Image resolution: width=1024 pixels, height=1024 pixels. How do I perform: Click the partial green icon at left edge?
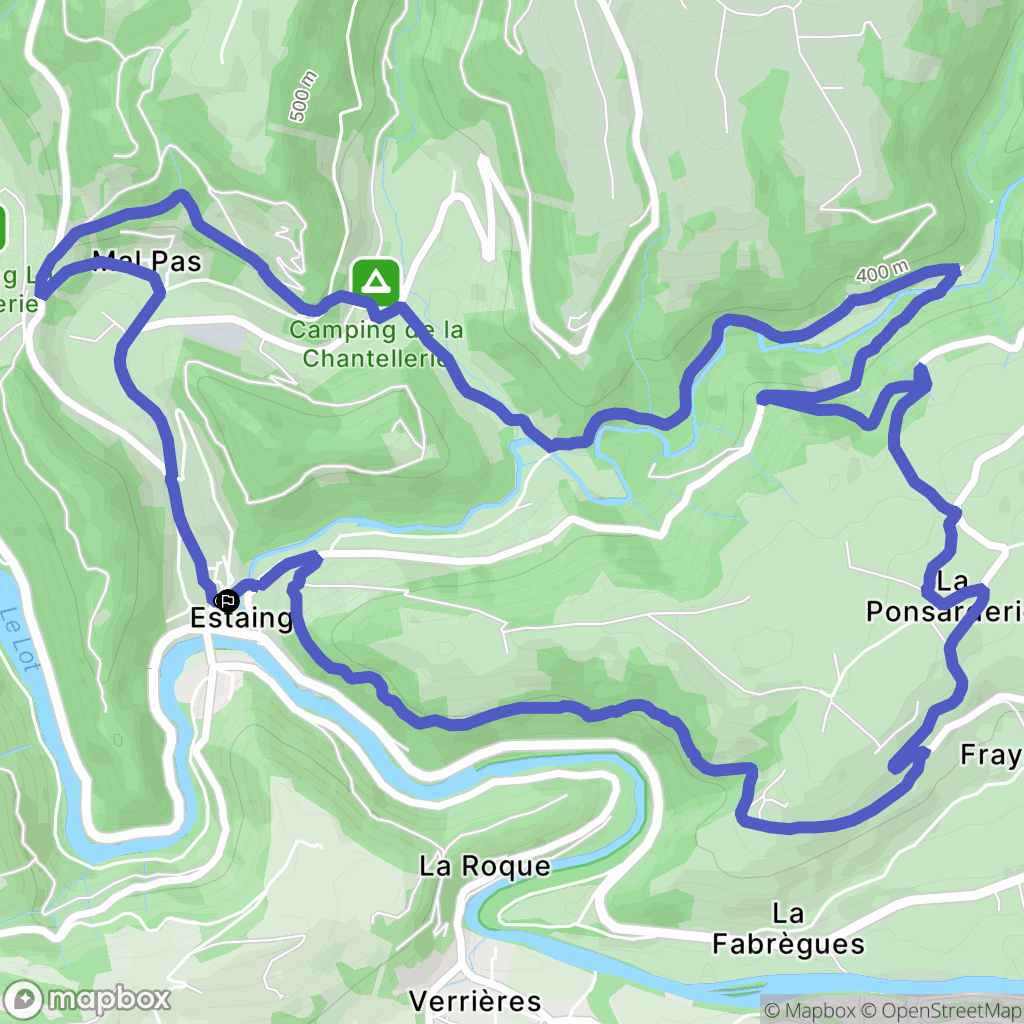click(x=3, y=229)
